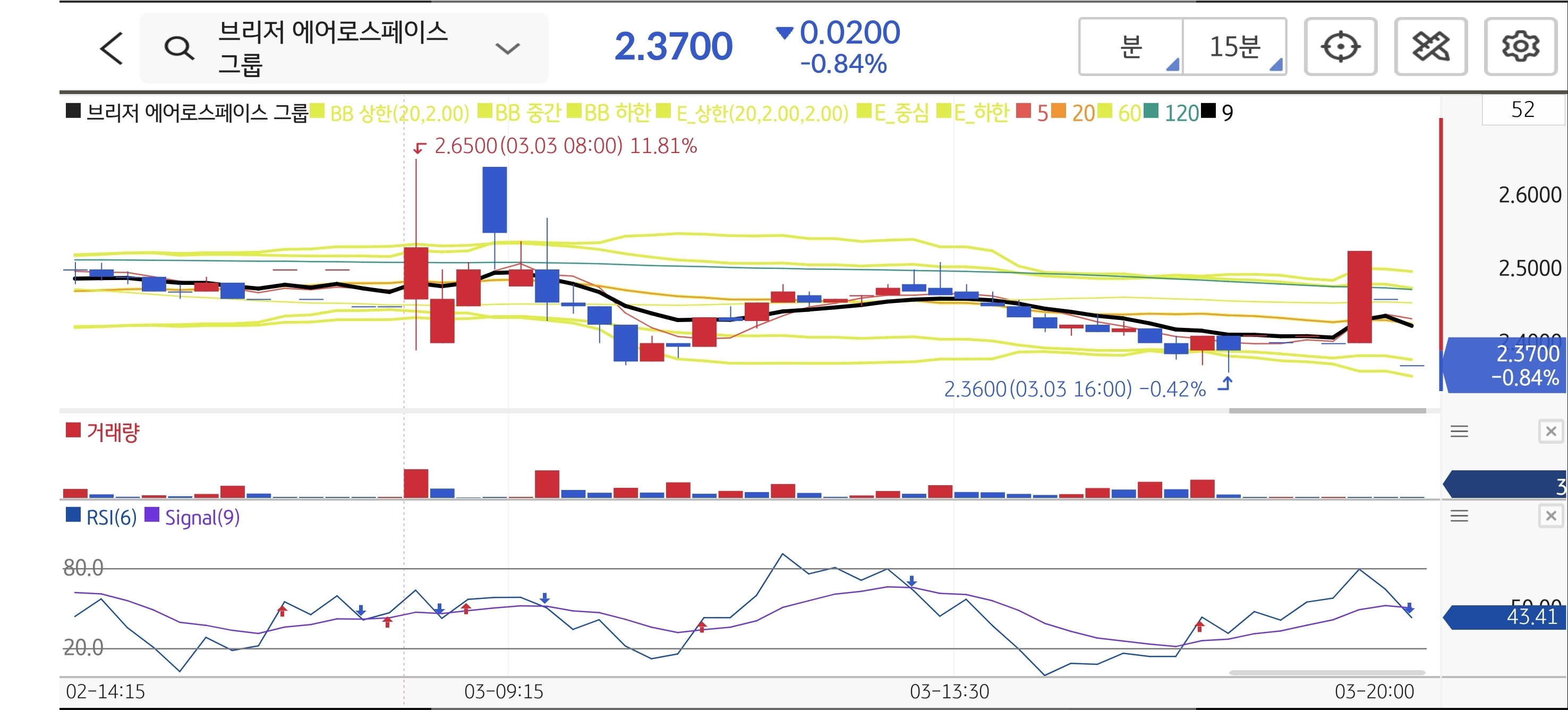Tap the back arrow icon

point(112,48)
